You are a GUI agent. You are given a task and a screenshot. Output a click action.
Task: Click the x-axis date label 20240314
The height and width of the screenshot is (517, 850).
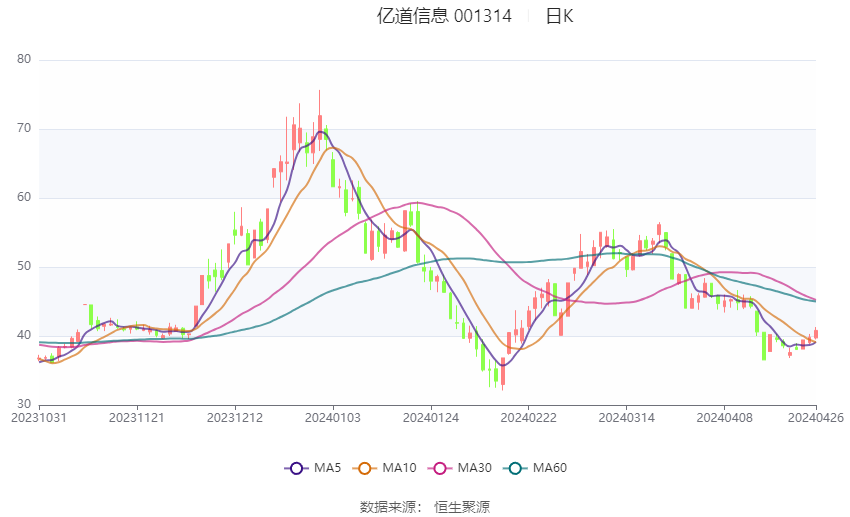627,418
